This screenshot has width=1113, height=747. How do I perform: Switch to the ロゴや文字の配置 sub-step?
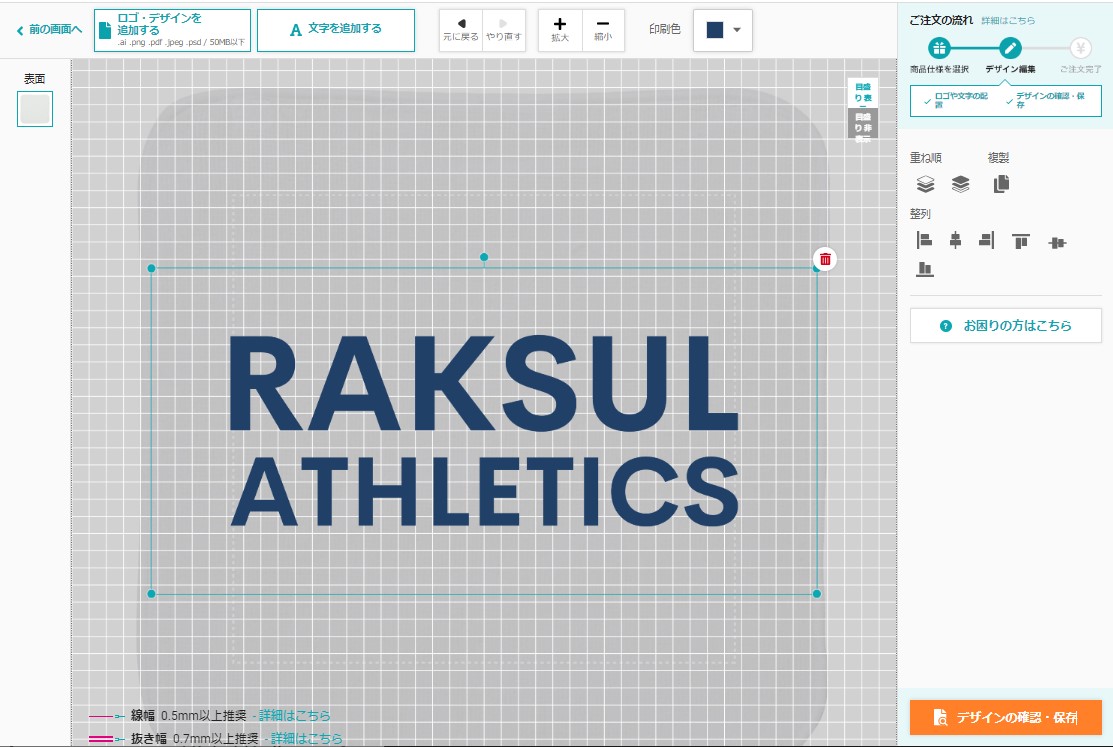[x=957, y=100]
